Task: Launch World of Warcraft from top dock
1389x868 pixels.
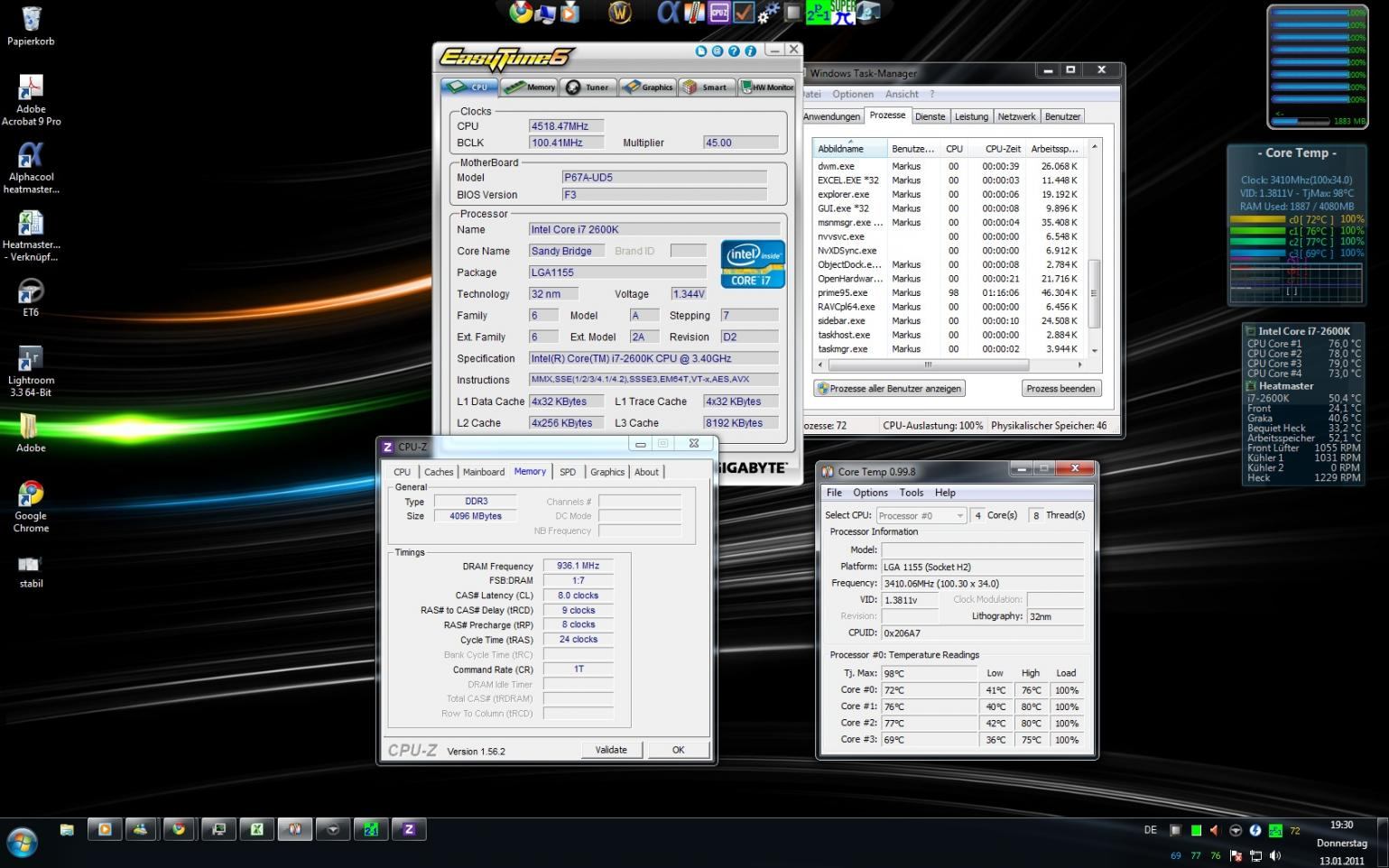Action: point(620,12)
